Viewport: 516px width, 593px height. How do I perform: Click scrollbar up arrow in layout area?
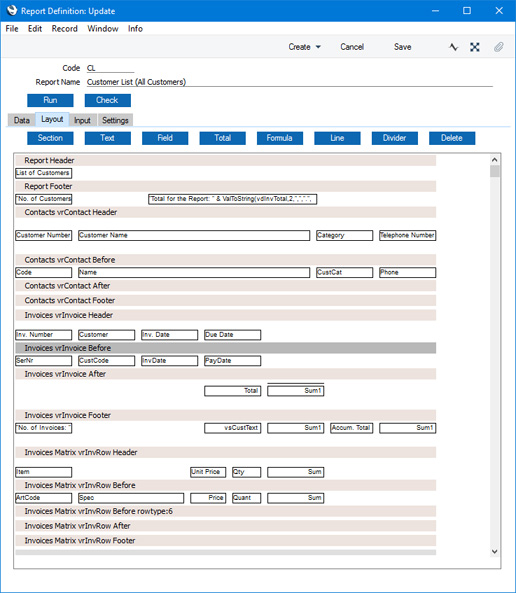tap(494, 160)
